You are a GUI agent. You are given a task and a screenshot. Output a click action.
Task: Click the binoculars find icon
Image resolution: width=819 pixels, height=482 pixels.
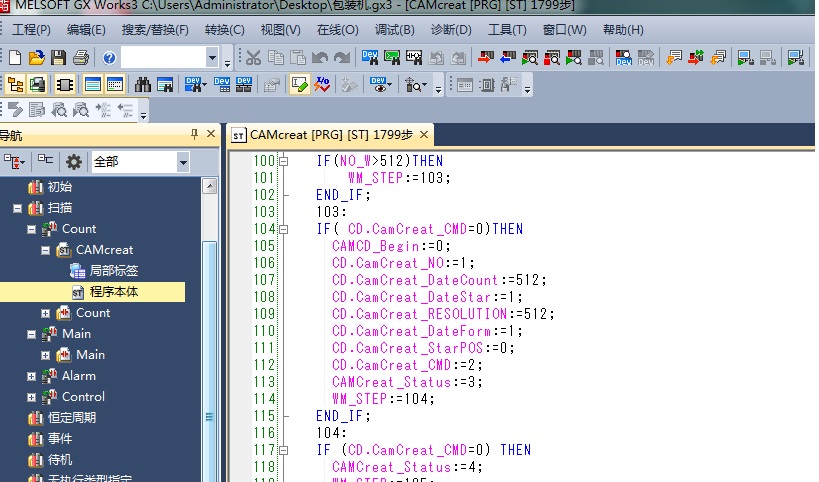[x=143, y=85]
